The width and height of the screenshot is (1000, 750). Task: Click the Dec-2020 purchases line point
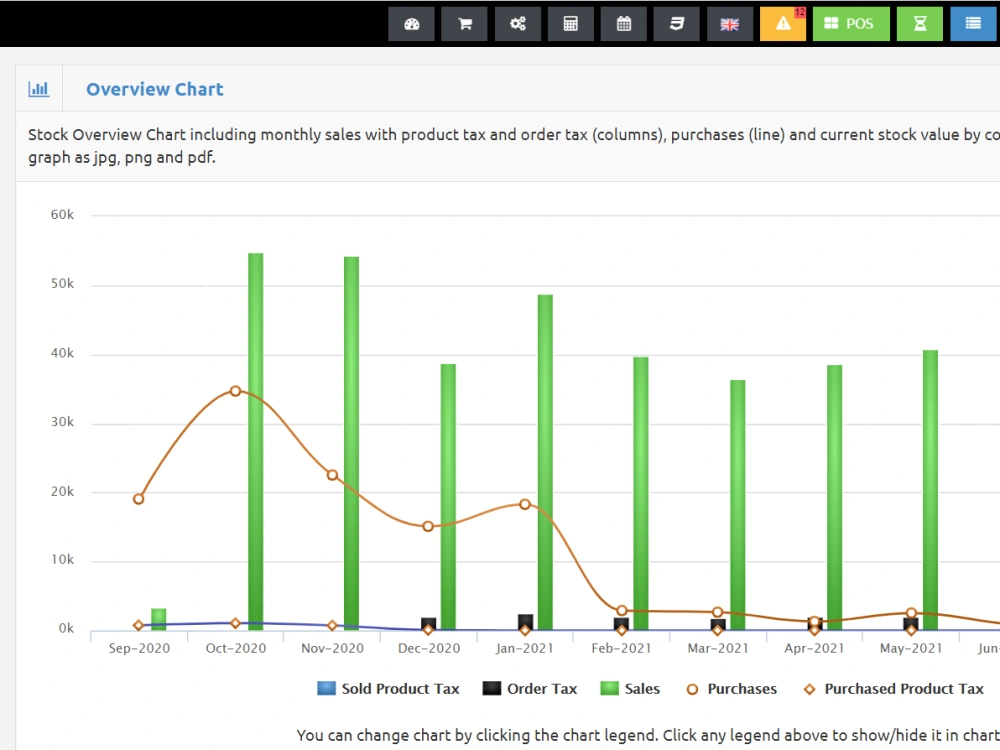tap(428, 526)
